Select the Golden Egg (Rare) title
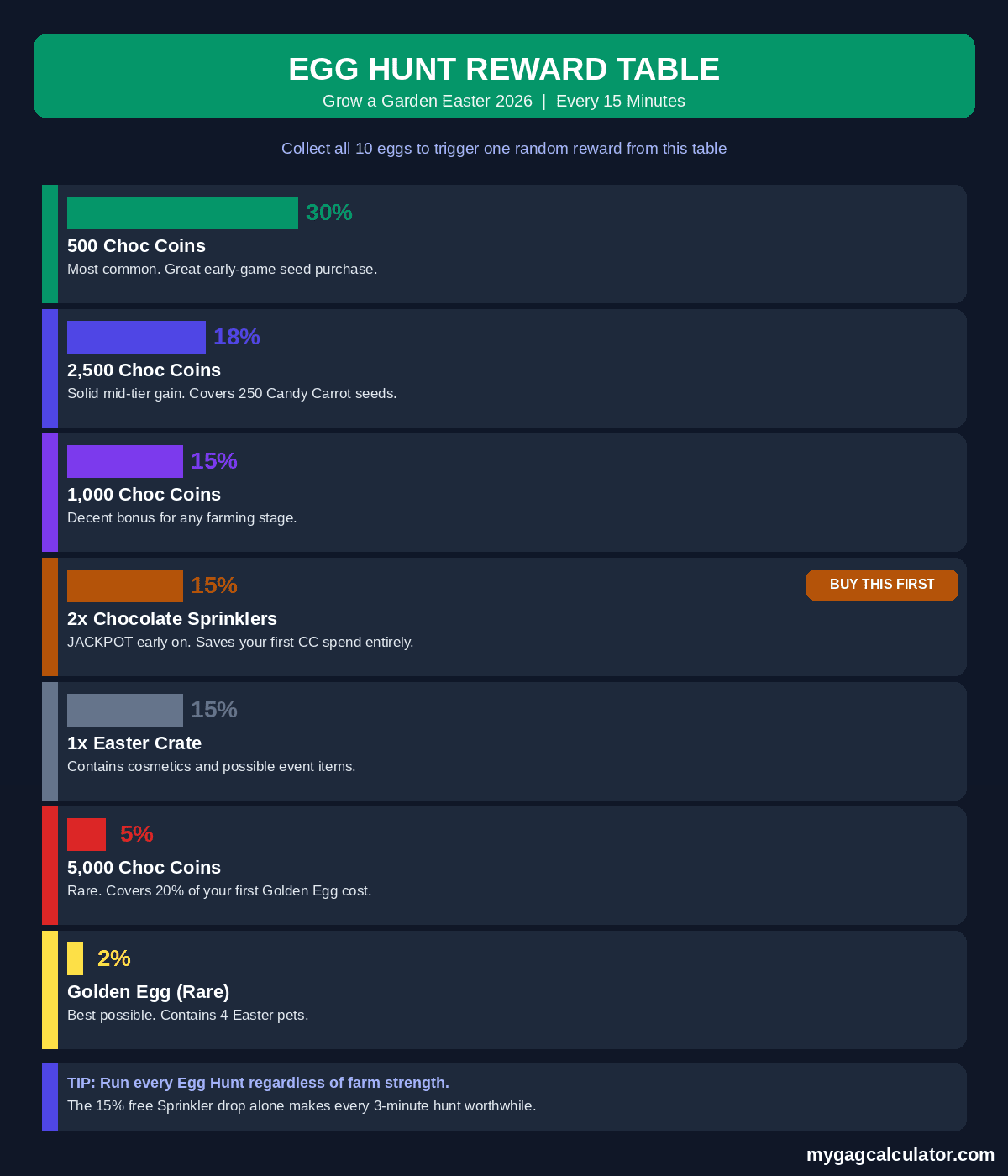The height and width of the screenshot is (1176, 1008). (x=149, y=992)
